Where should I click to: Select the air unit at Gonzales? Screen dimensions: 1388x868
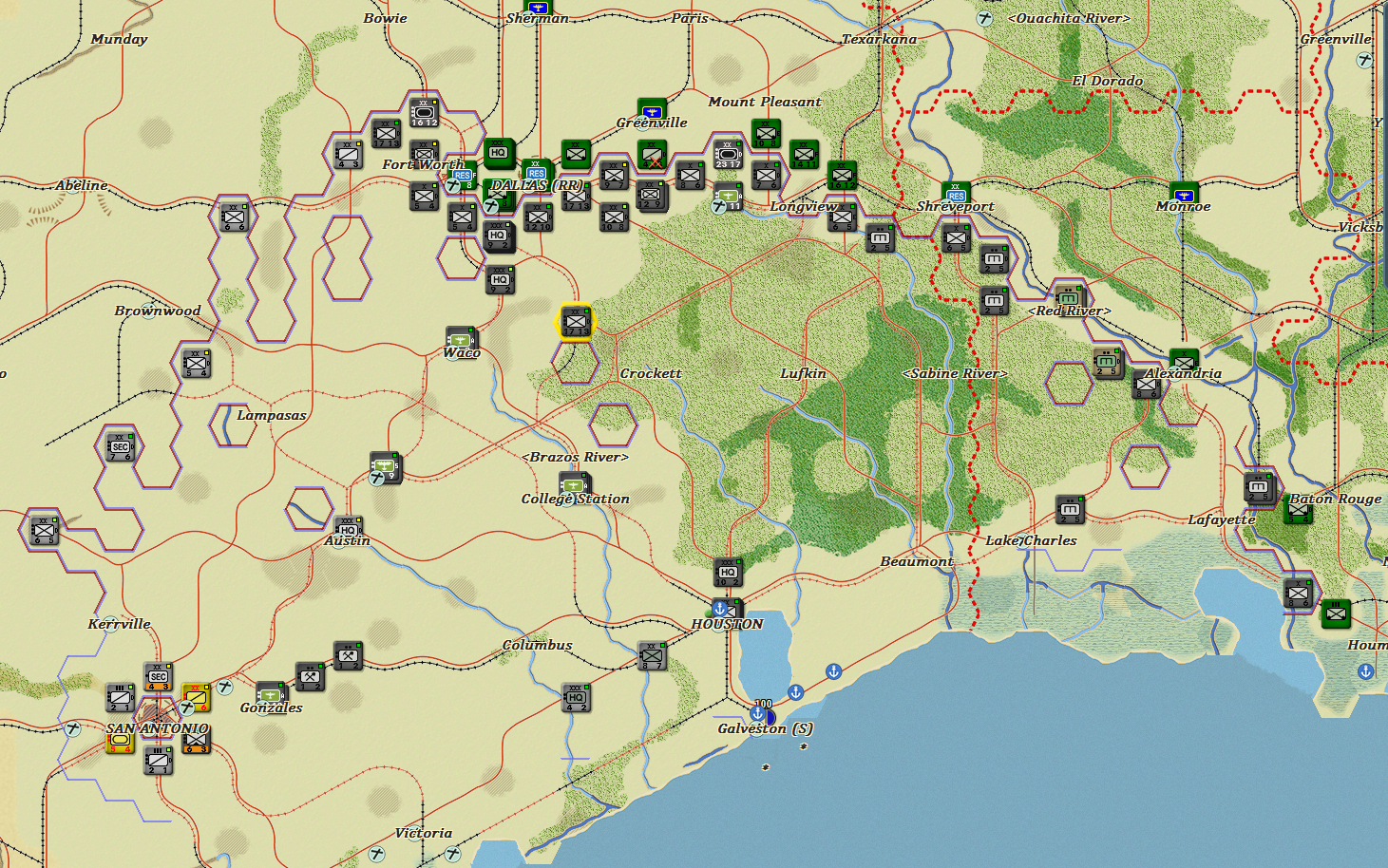click(271, 693)
